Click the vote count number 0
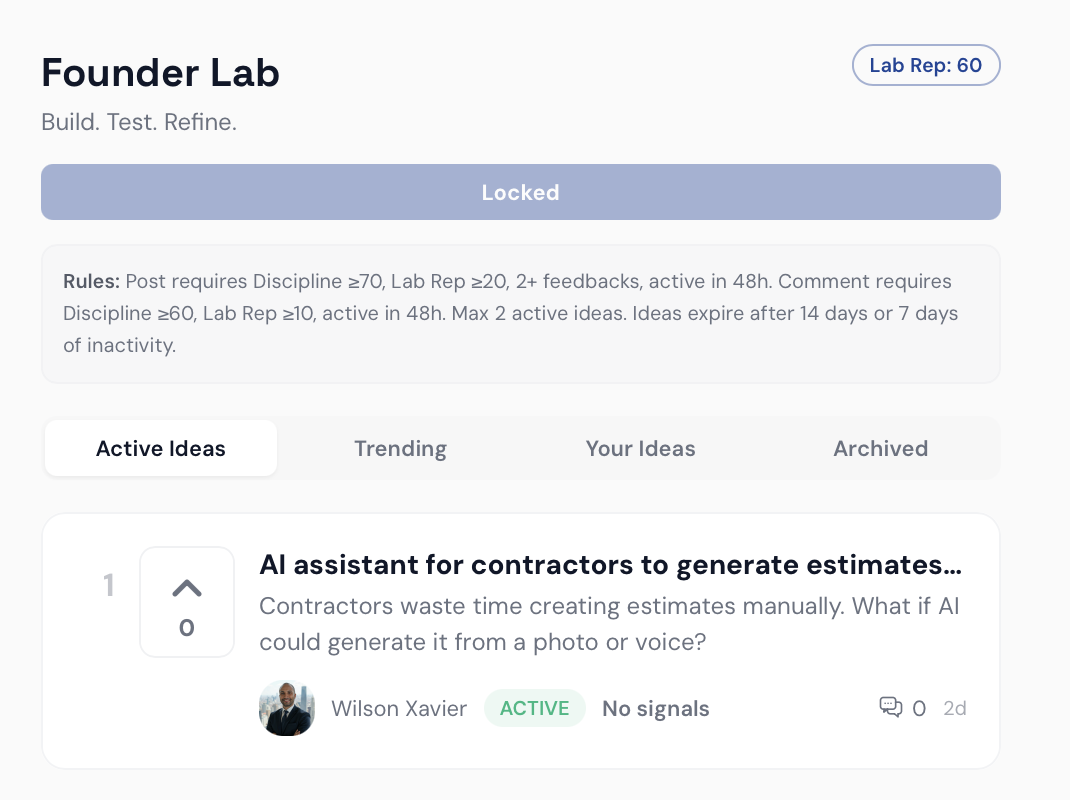Viewport: 1070px width, 800px height. coord(187,628)
